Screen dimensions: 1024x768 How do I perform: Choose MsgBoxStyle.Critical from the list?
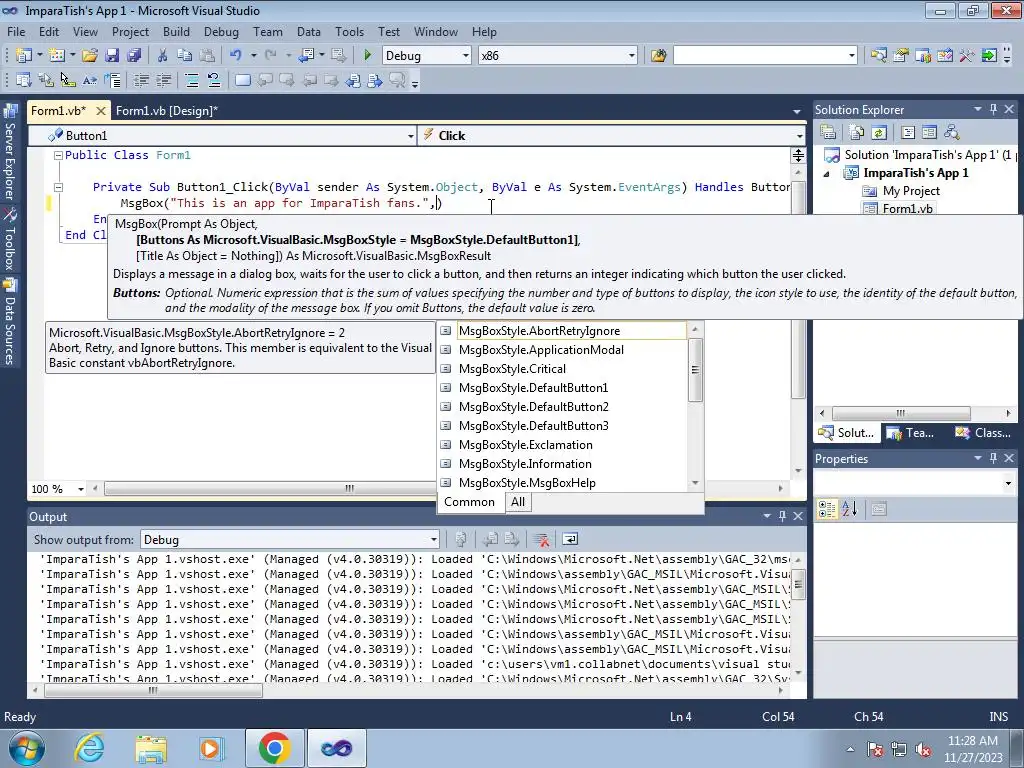512,368
